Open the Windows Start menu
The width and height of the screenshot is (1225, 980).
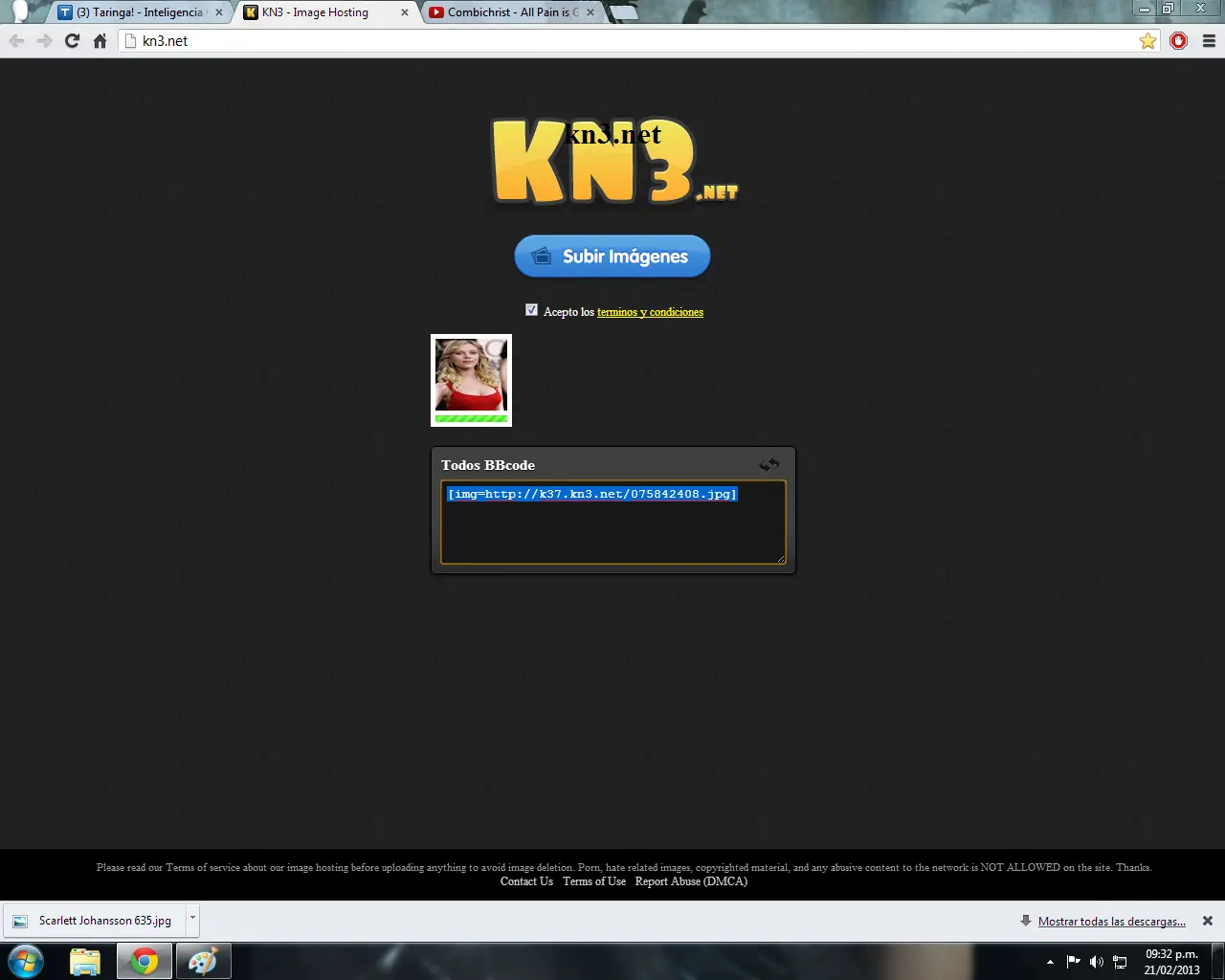[26, 961]
